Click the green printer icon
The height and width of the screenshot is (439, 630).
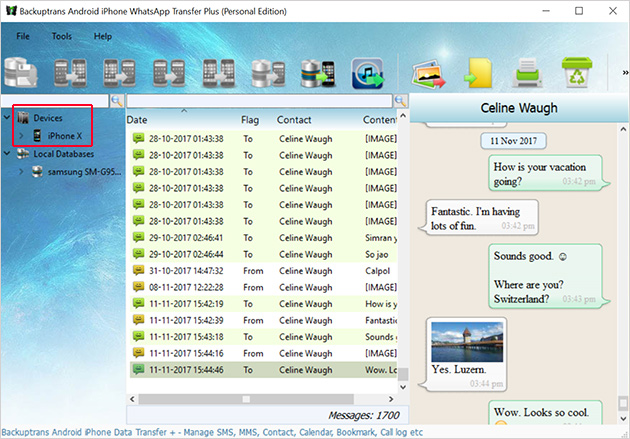528,73
